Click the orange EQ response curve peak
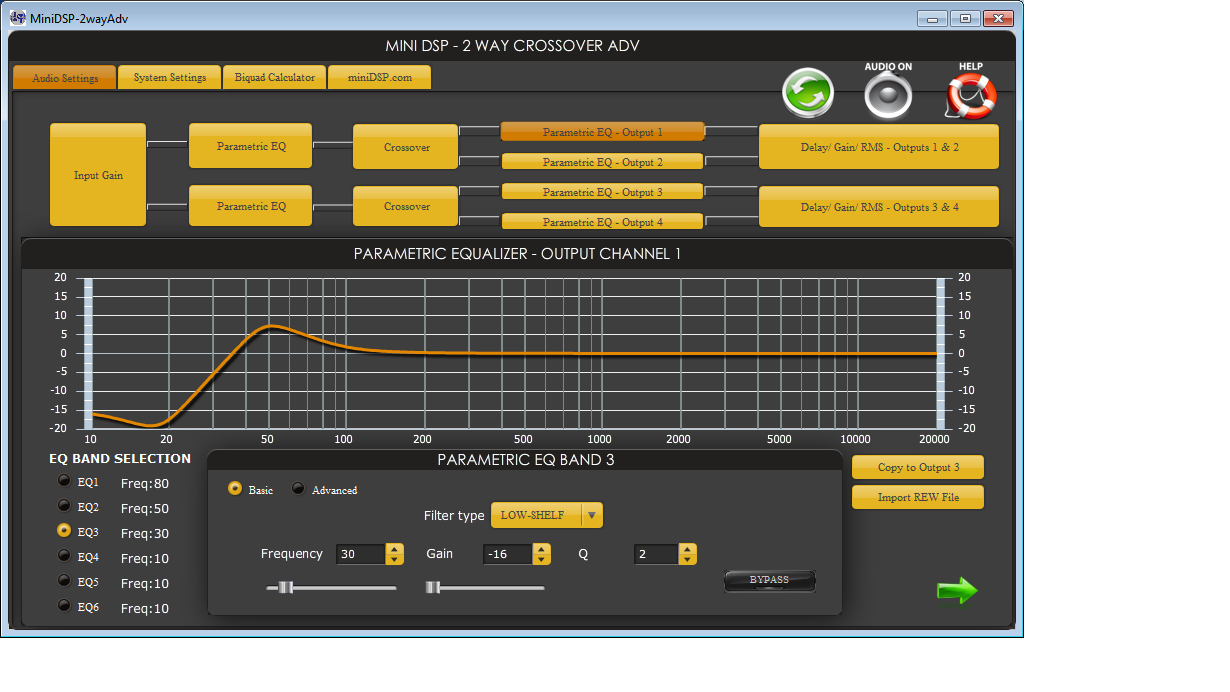 271,327
